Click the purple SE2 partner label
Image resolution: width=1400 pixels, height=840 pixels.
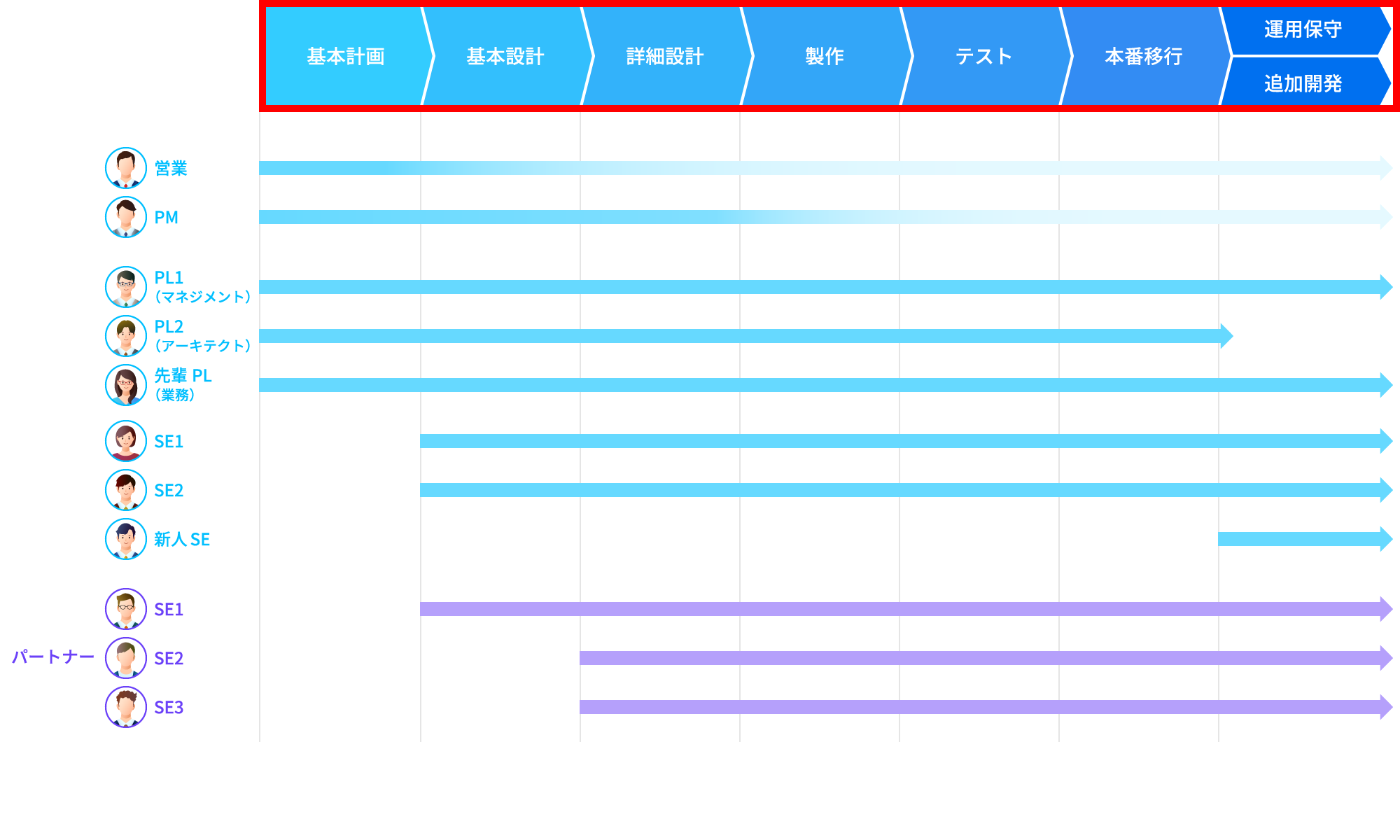pos(169,658)
